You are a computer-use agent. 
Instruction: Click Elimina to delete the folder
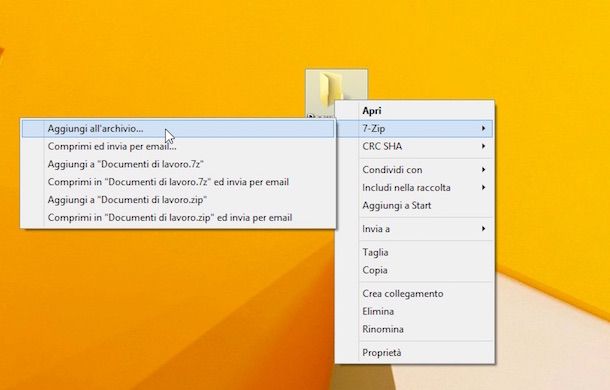pyautogui.click(x=415, y=311)
